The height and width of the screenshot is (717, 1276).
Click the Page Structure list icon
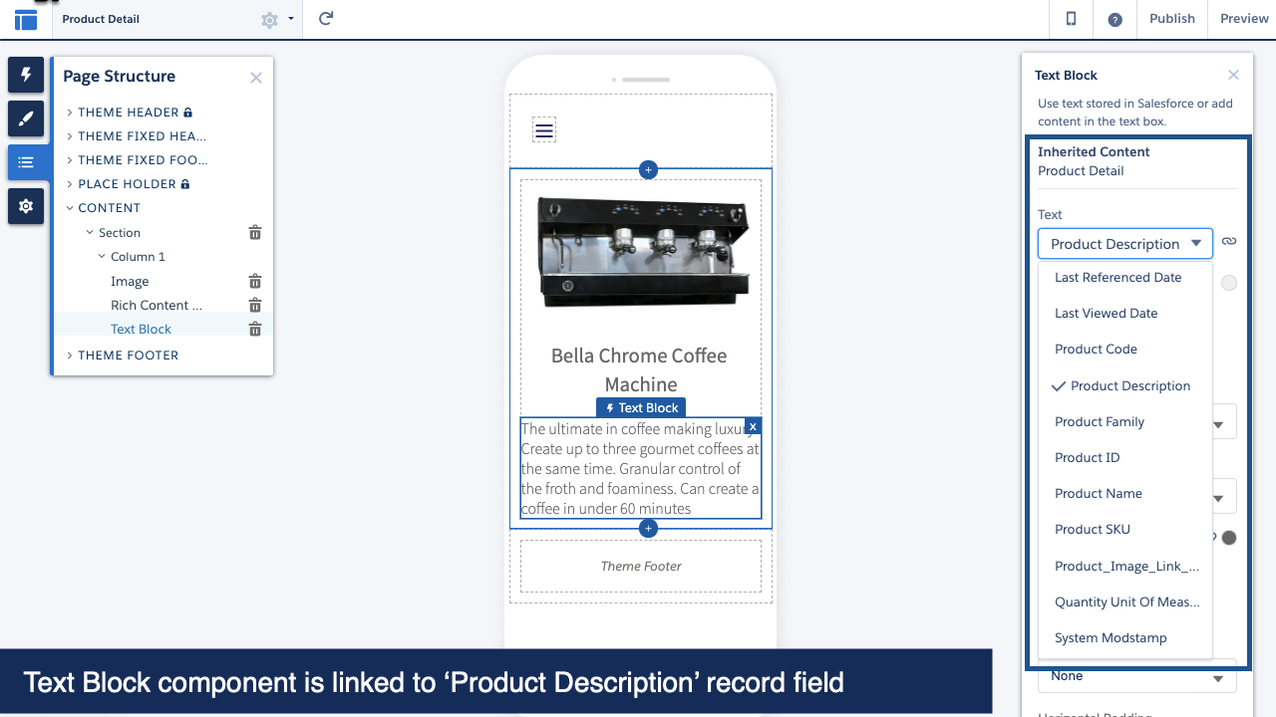tap(26, 162)
